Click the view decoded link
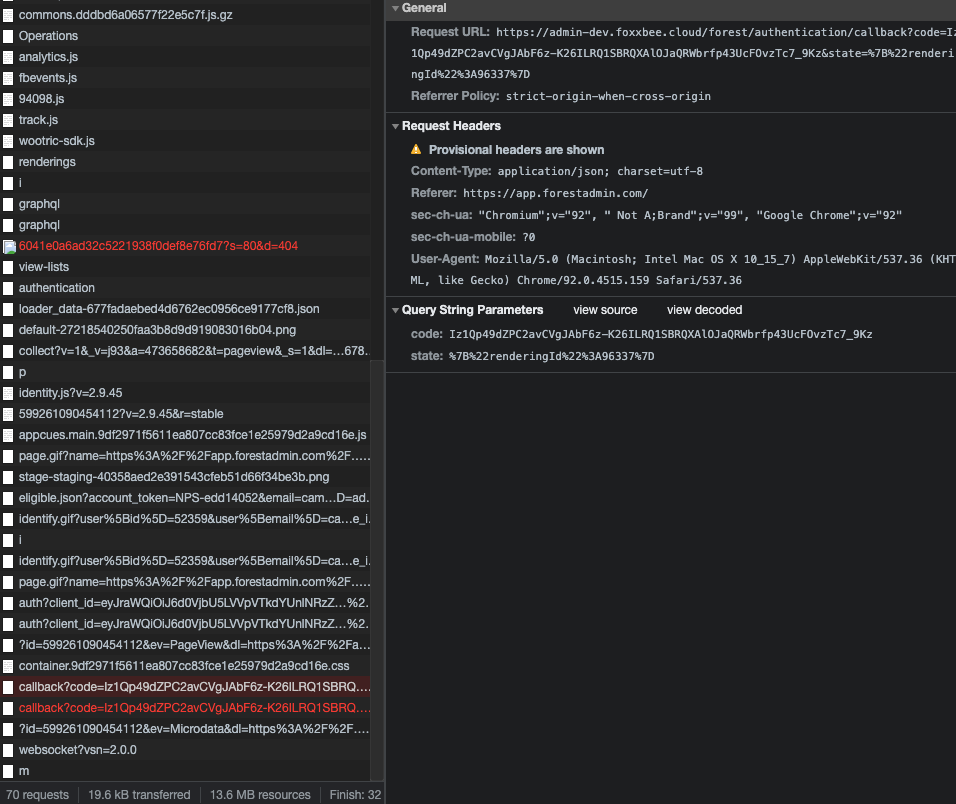956x804 pixels. coord(704,310)
